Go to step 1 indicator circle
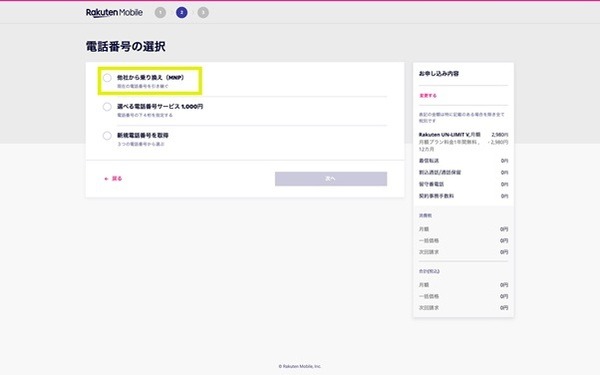600x375 pixels. [160, 13]
